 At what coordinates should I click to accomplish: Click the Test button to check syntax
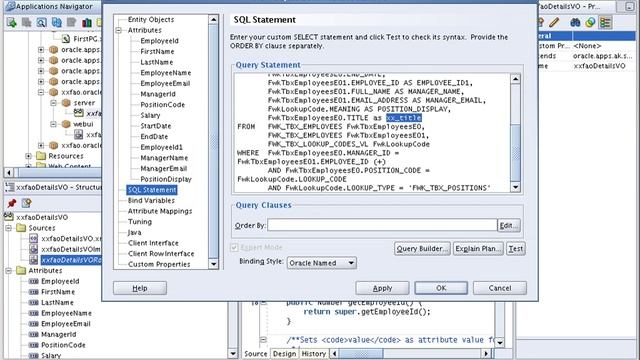pos(516,249)
